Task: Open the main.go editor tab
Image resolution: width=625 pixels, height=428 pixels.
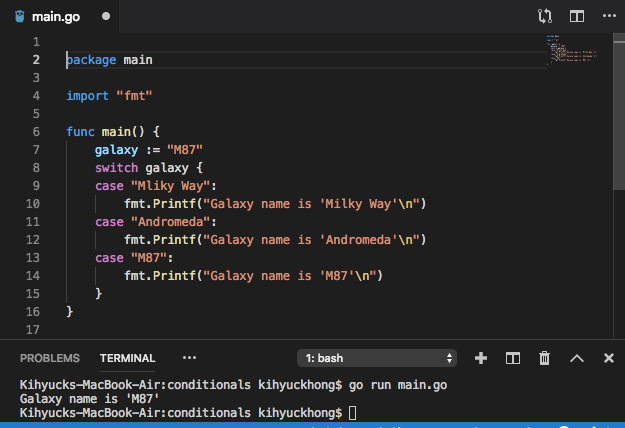Action: [59, 16]
